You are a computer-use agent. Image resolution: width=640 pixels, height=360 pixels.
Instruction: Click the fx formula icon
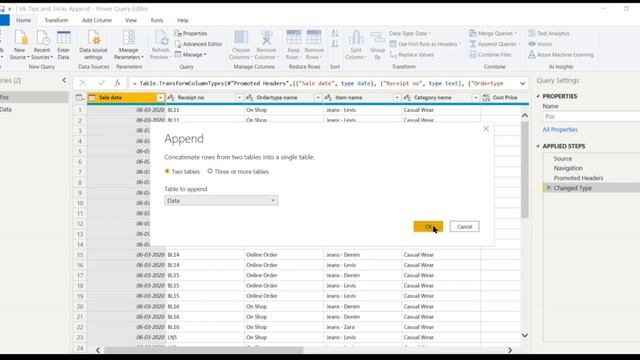(x=118, y=83)
